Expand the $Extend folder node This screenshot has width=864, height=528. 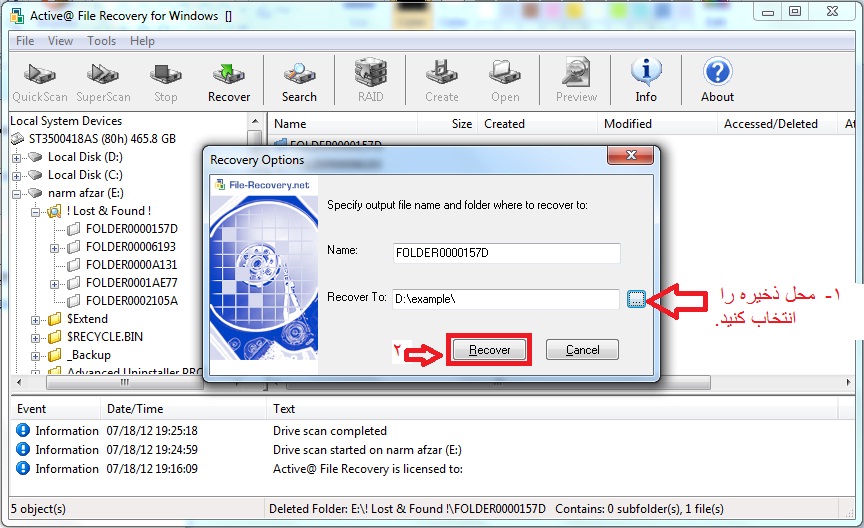pos(35,320)
